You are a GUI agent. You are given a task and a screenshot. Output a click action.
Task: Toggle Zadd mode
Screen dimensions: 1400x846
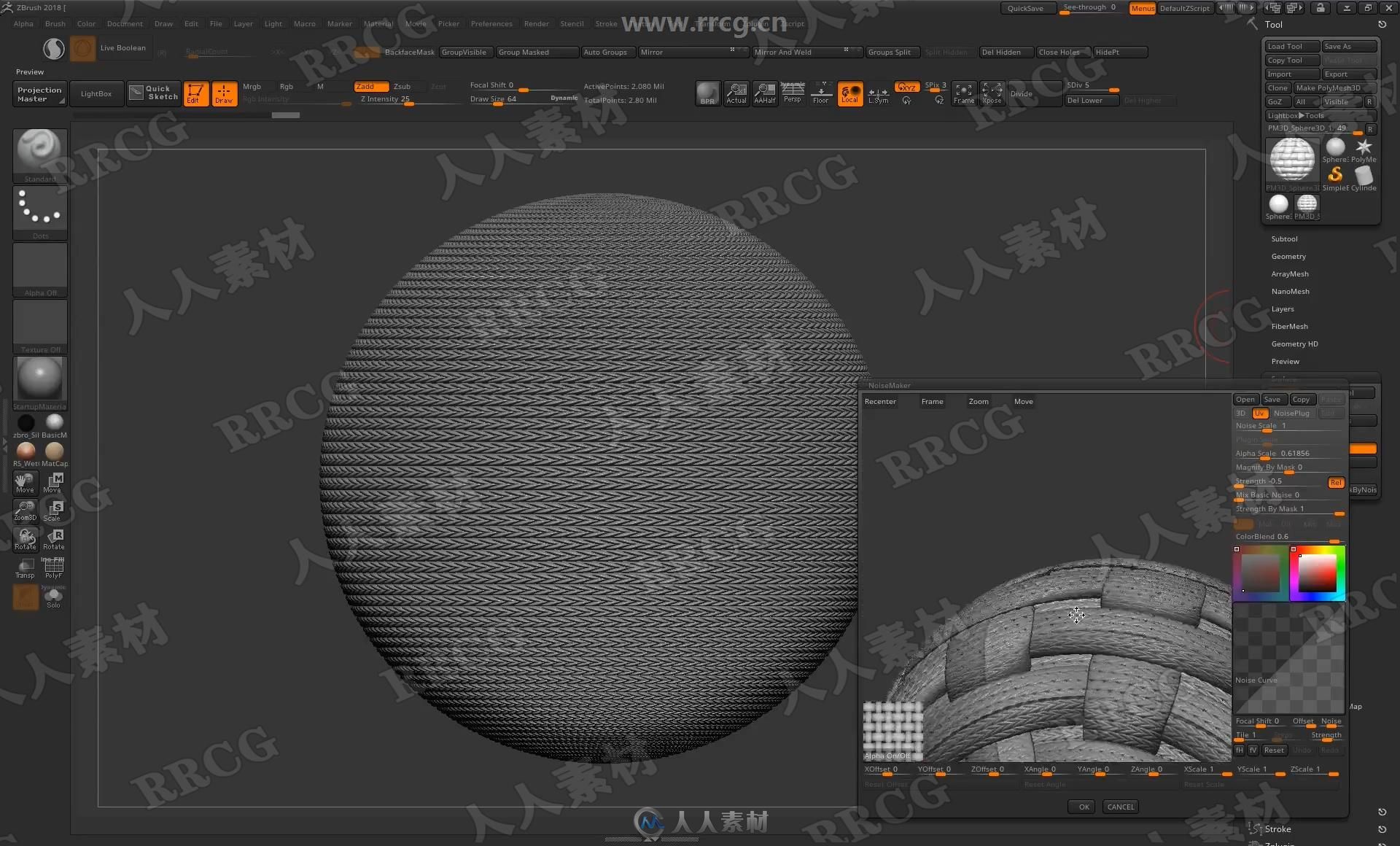[x=371, y=86]
